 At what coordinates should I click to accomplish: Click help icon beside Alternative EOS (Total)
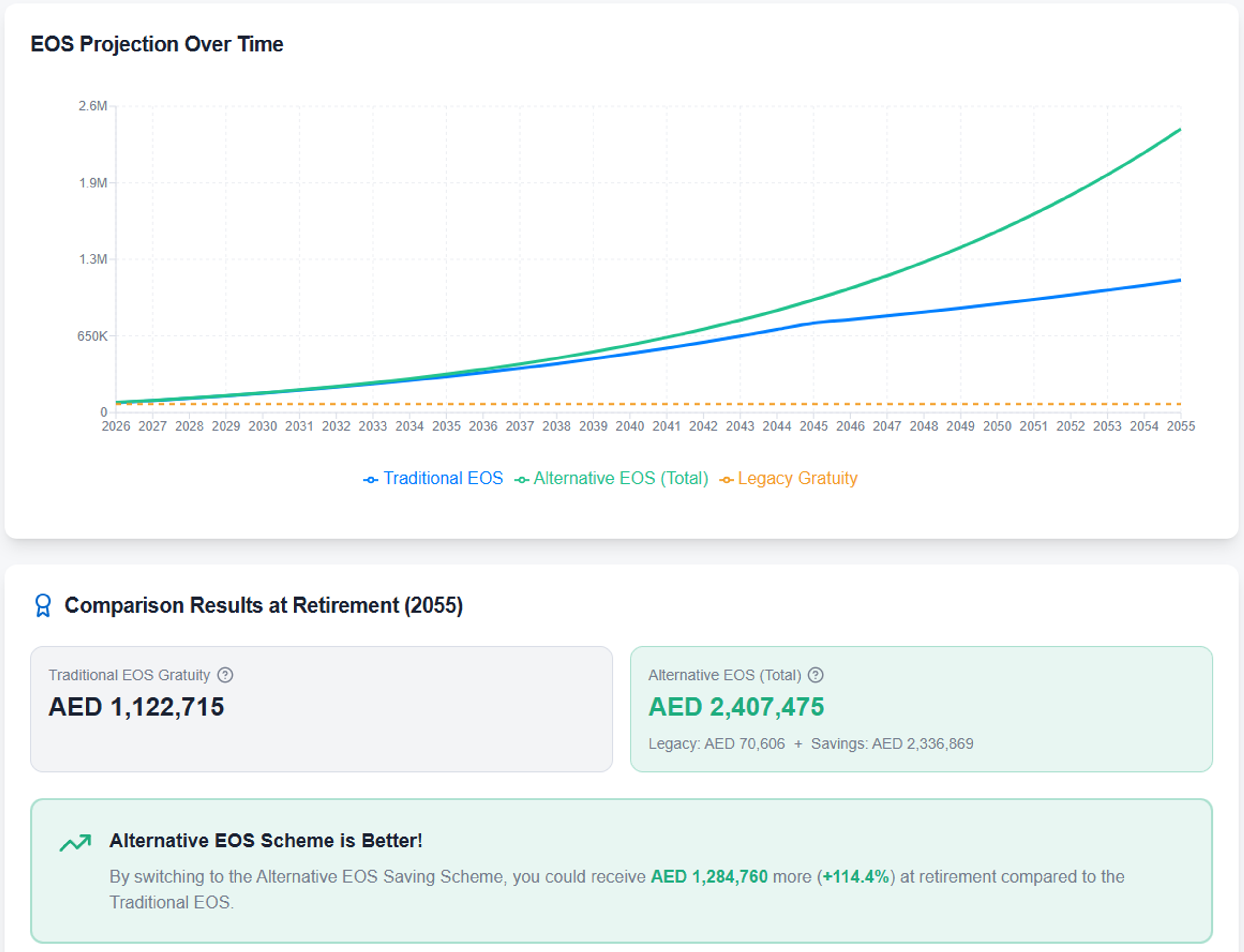(815, 675)
